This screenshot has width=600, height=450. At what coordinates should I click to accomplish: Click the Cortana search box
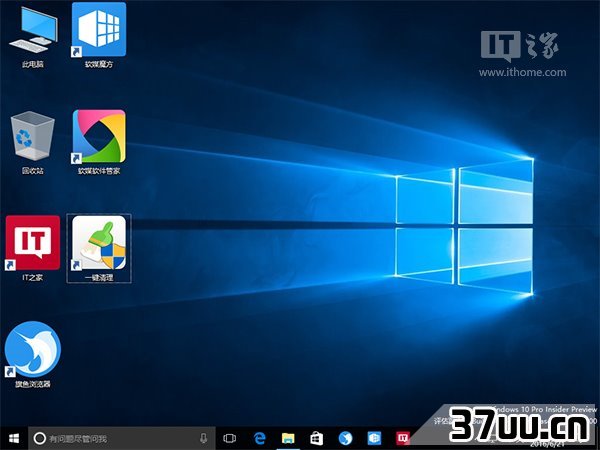point(122,438)
